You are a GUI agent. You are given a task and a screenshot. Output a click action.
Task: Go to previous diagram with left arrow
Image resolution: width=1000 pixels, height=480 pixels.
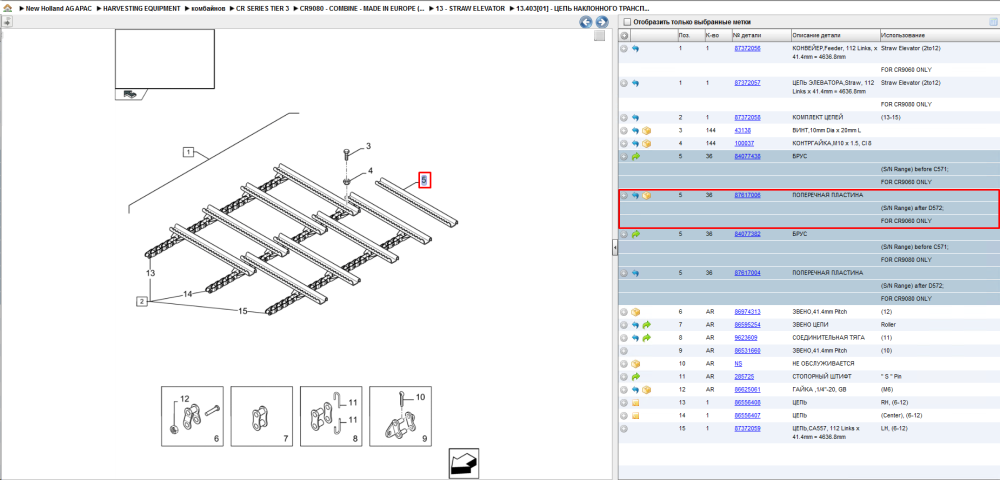click(585, 22)
